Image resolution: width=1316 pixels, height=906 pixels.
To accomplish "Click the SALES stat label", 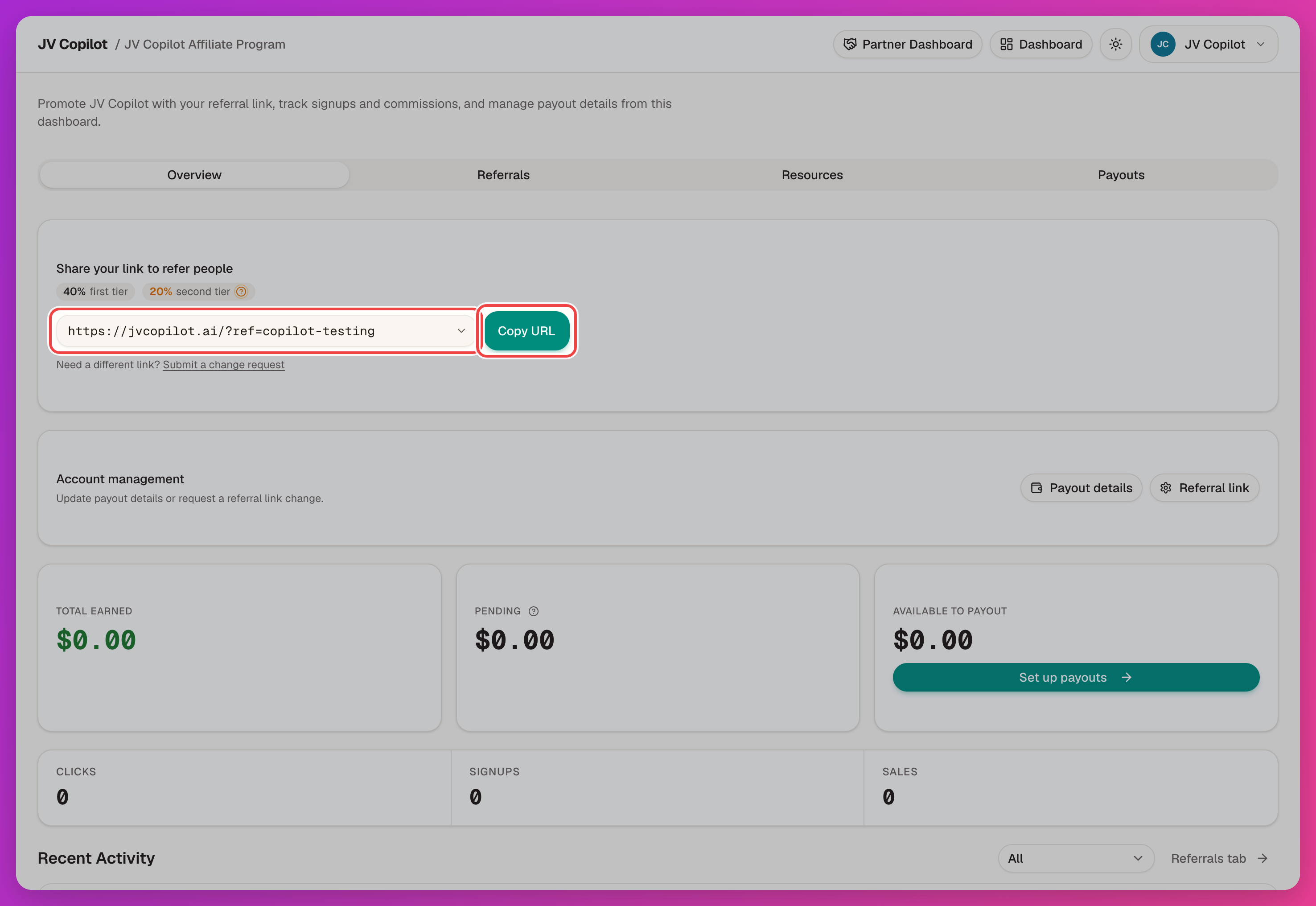I will pyautogui.click(x=900, y=772).
